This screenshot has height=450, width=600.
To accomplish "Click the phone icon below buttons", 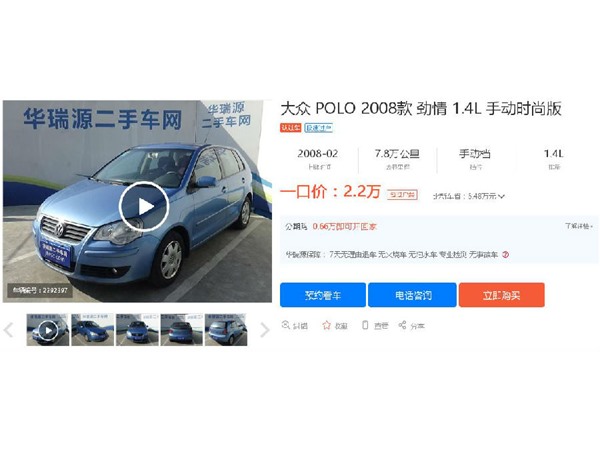I will pyautogui.click(x=365, y=325).
